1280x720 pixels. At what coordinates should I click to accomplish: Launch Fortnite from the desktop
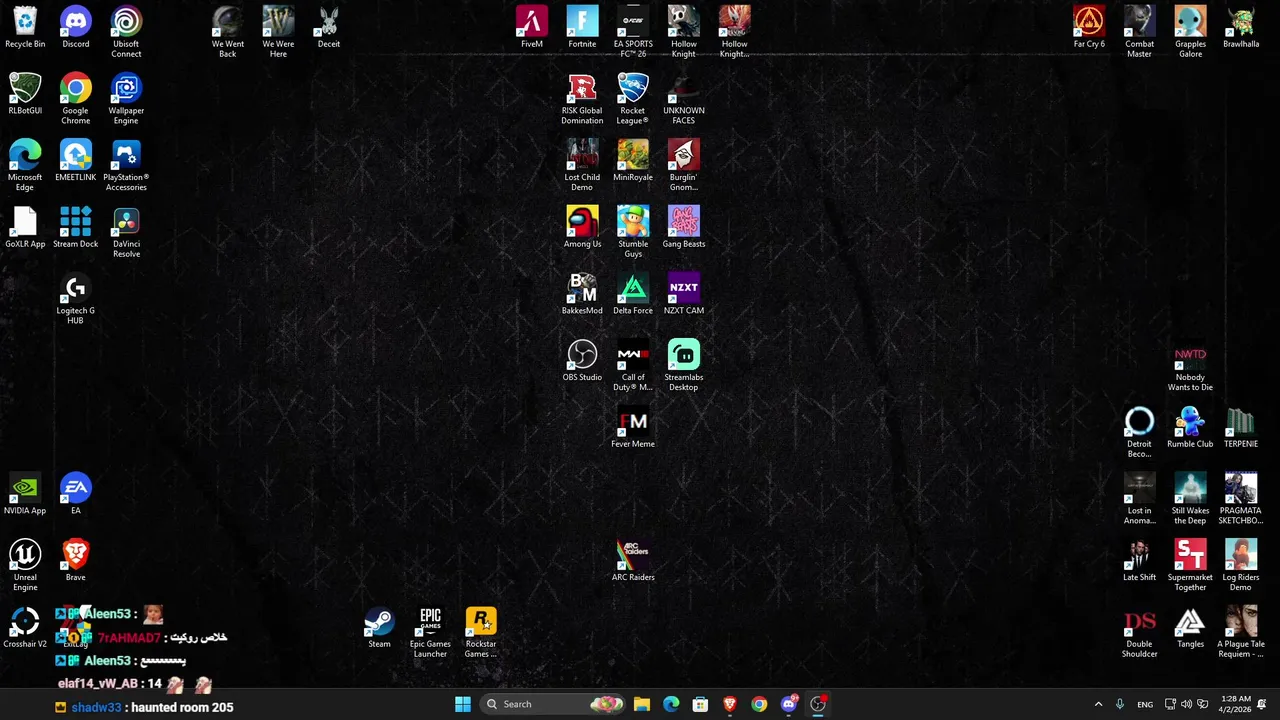(x=582, y=27)
